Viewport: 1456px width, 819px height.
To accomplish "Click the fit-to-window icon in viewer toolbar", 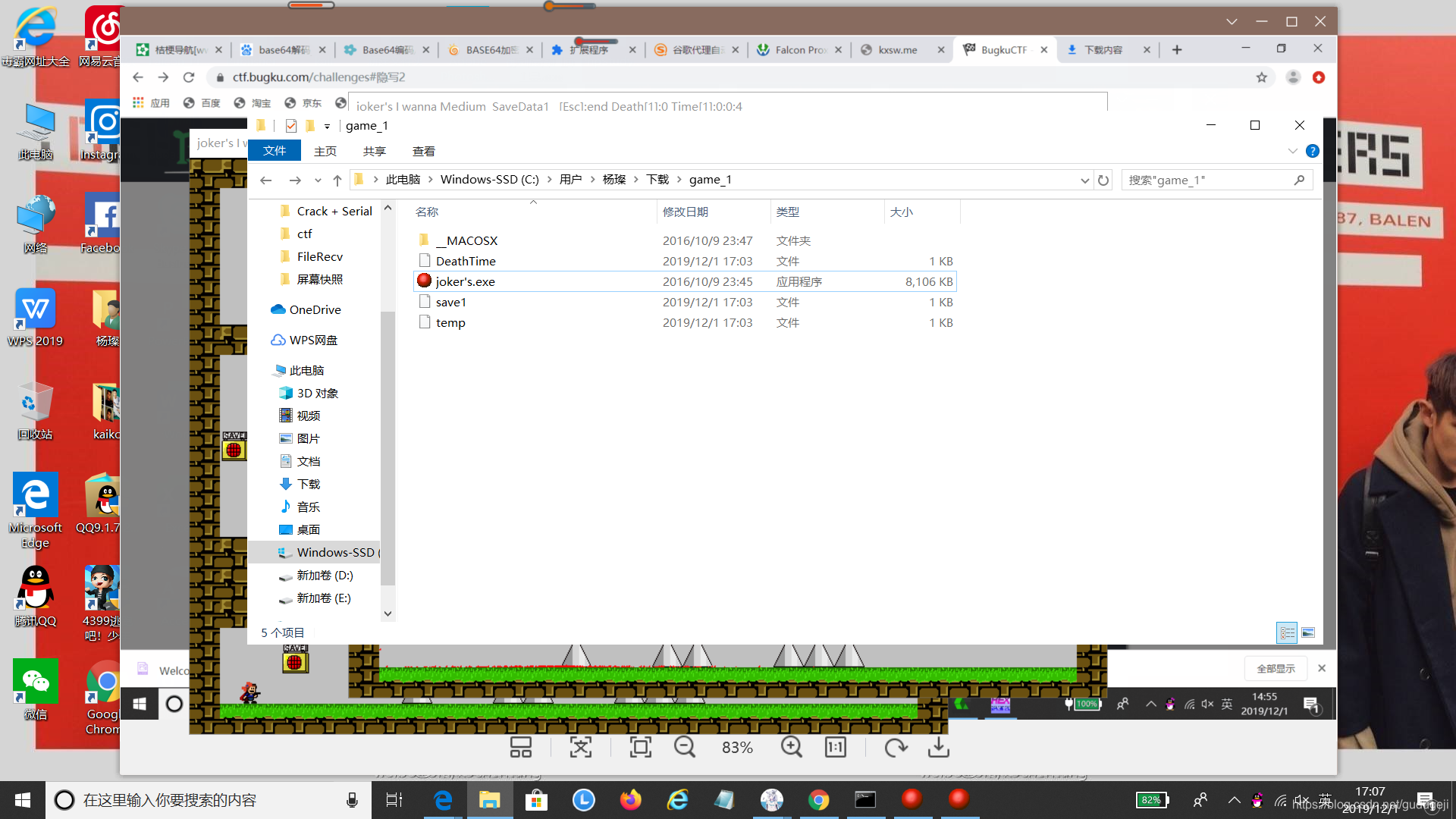I will [581, 748].
